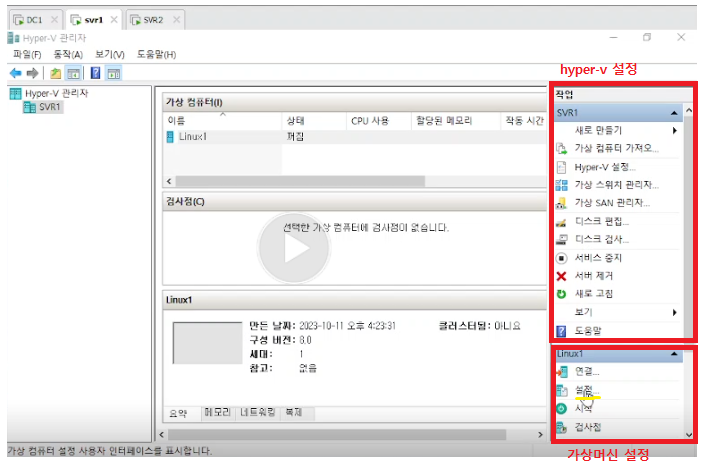Click 새로 고침 refresh action

tap(594, 294)
